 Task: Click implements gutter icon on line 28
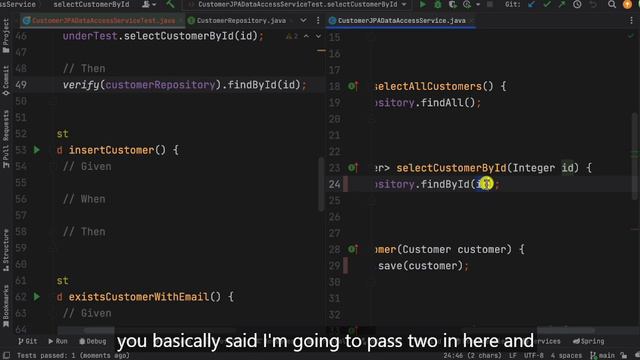[353, 249]
